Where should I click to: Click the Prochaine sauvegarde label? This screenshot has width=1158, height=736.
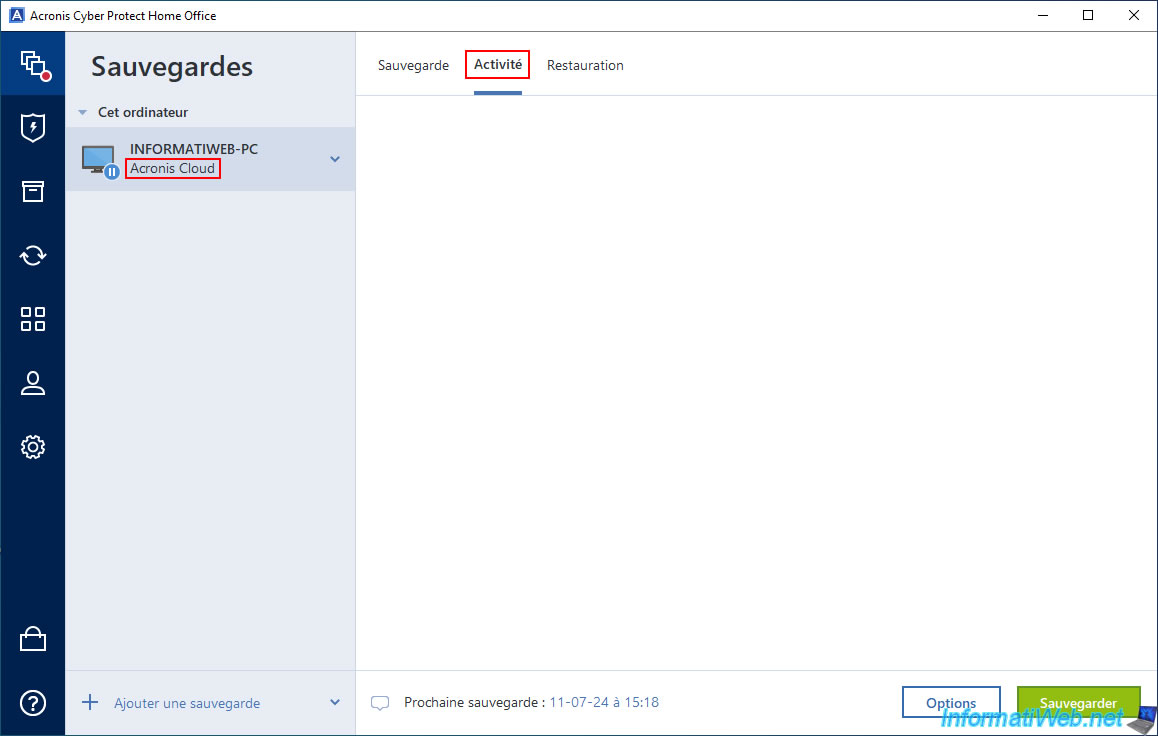pos(474,702)
